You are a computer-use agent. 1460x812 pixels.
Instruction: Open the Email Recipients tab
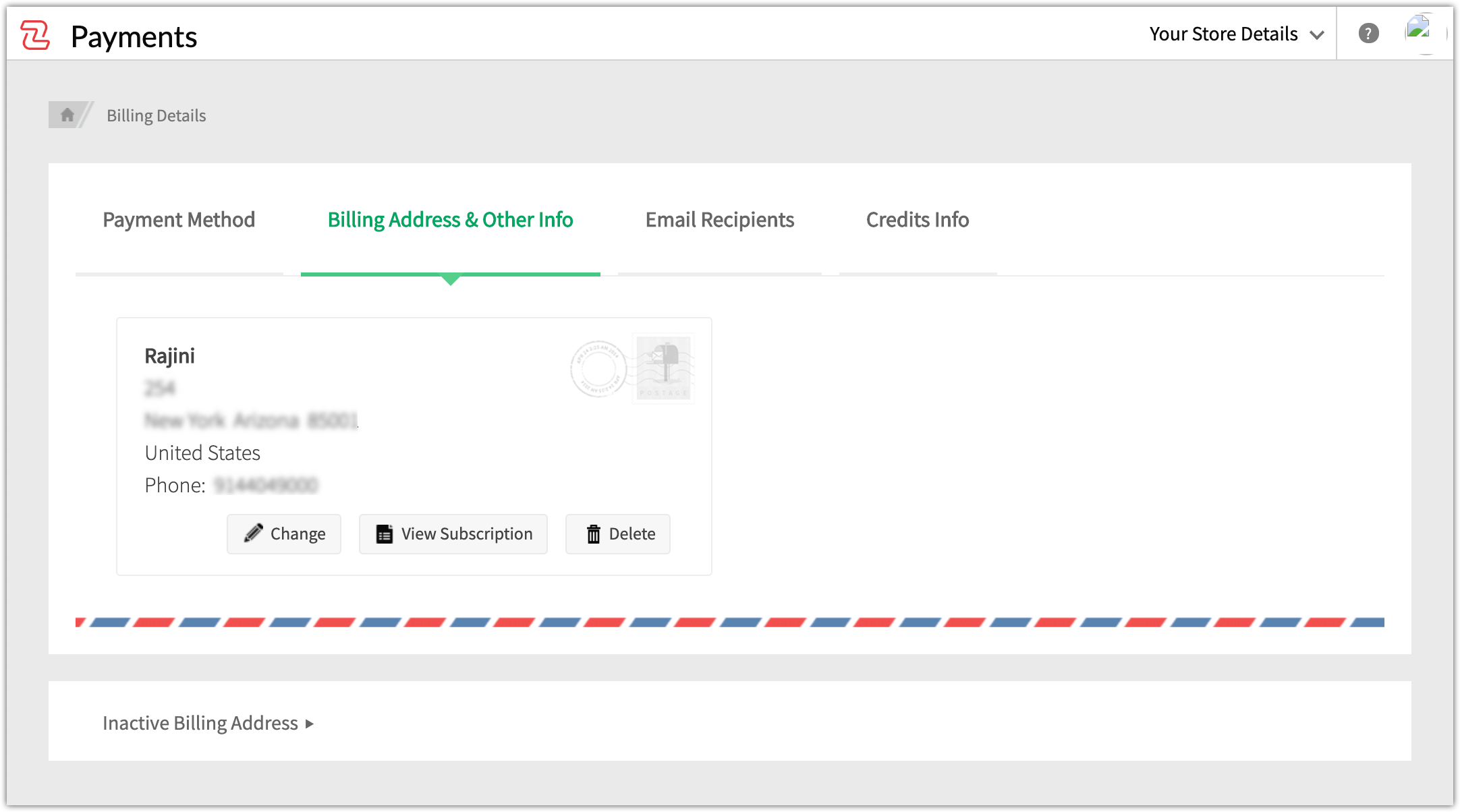pyautogui.click(x=720, y=220)
